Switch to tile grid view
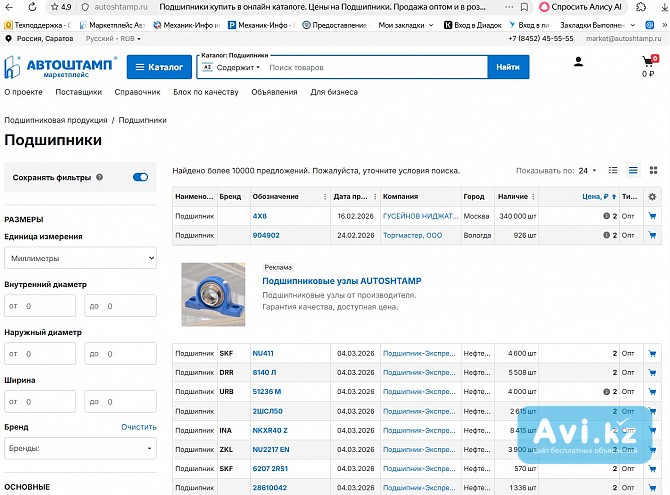 [652, 171]
